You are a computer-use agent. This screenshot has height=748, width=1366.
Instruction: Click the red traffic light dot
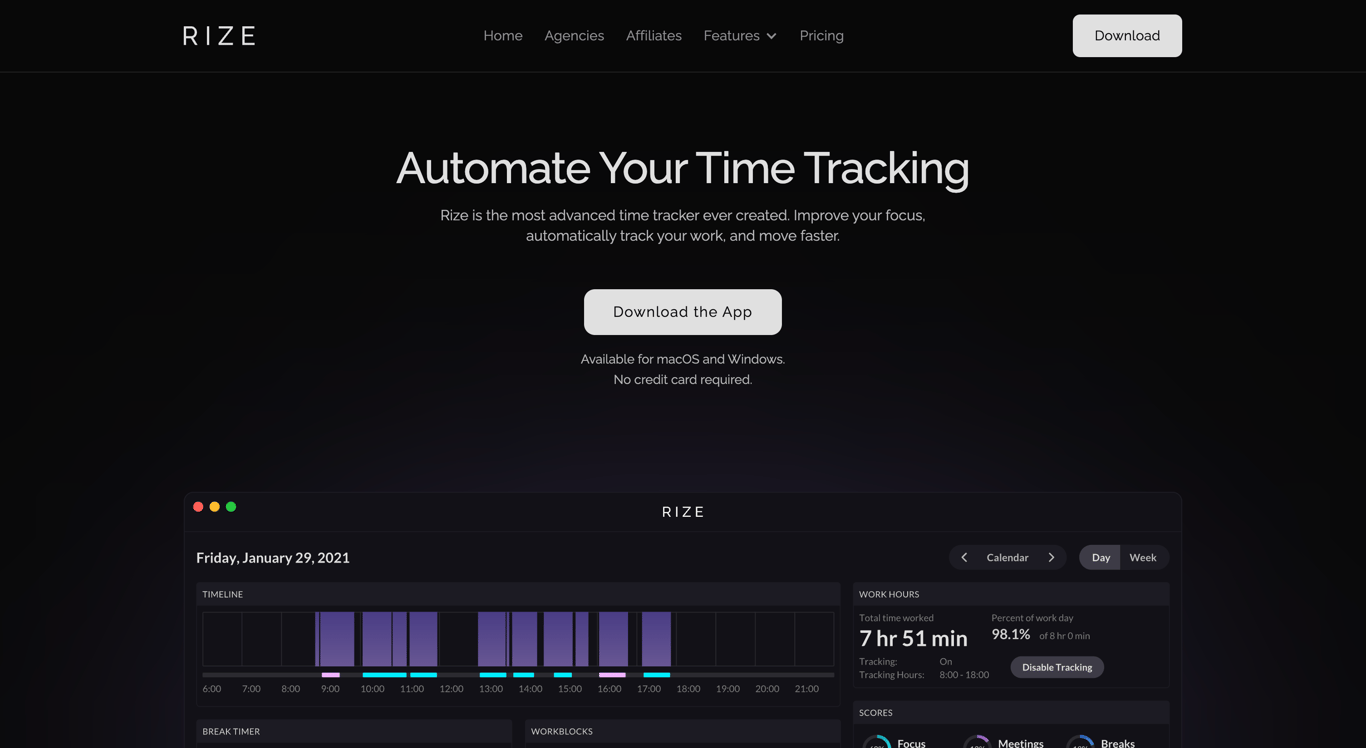click(x=198, y=506)
